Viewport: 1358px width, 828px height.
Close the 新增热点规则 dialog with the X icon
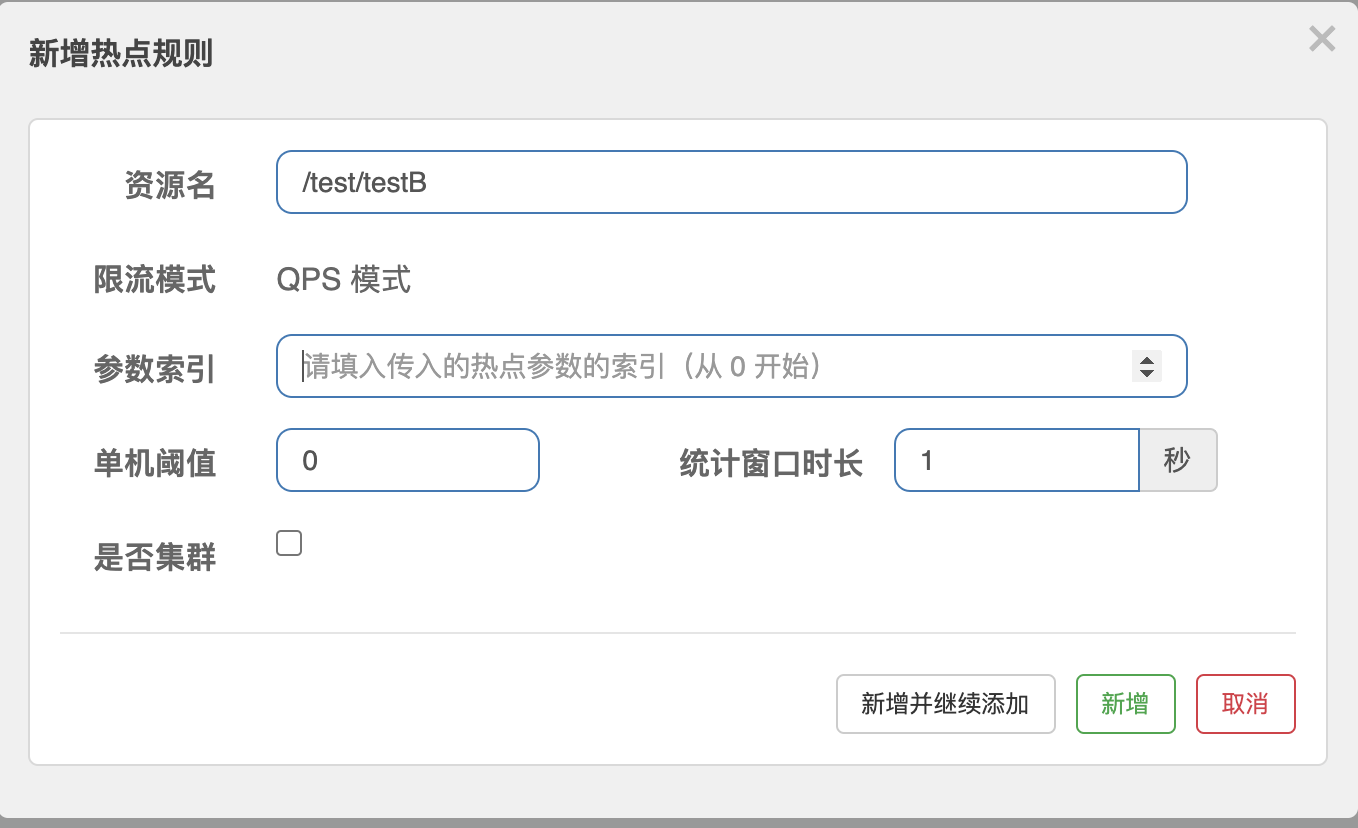pos(1322,38)
